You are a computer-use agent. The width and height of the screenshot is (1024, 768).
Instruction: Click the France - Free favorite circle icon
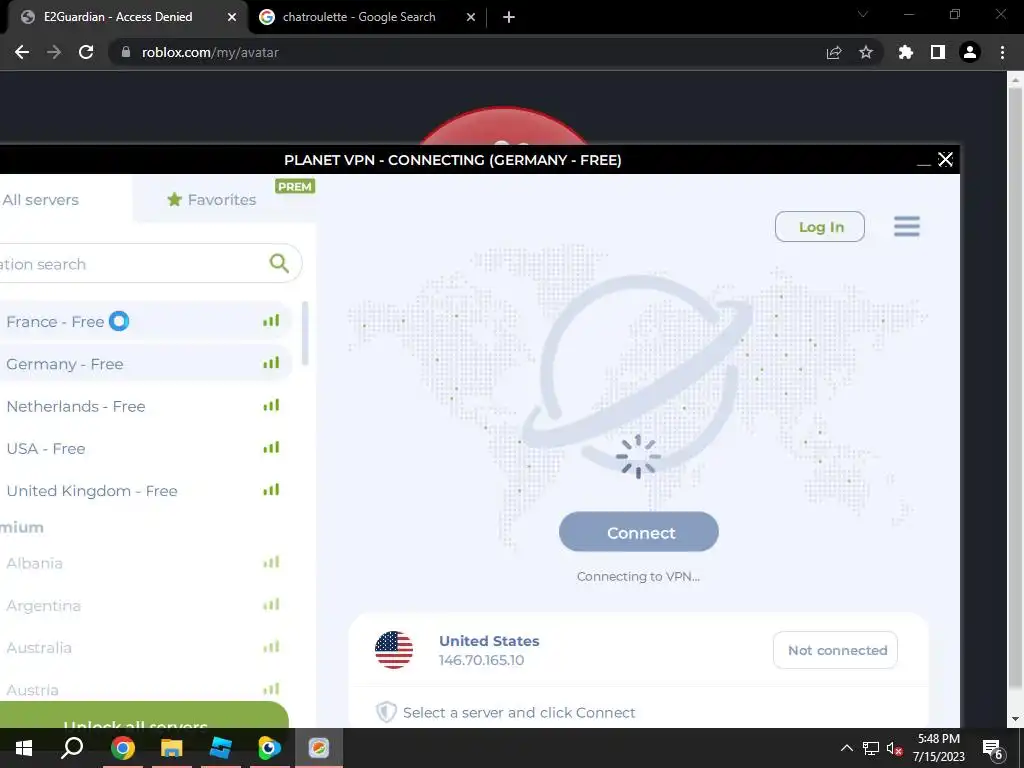(119, 321)
